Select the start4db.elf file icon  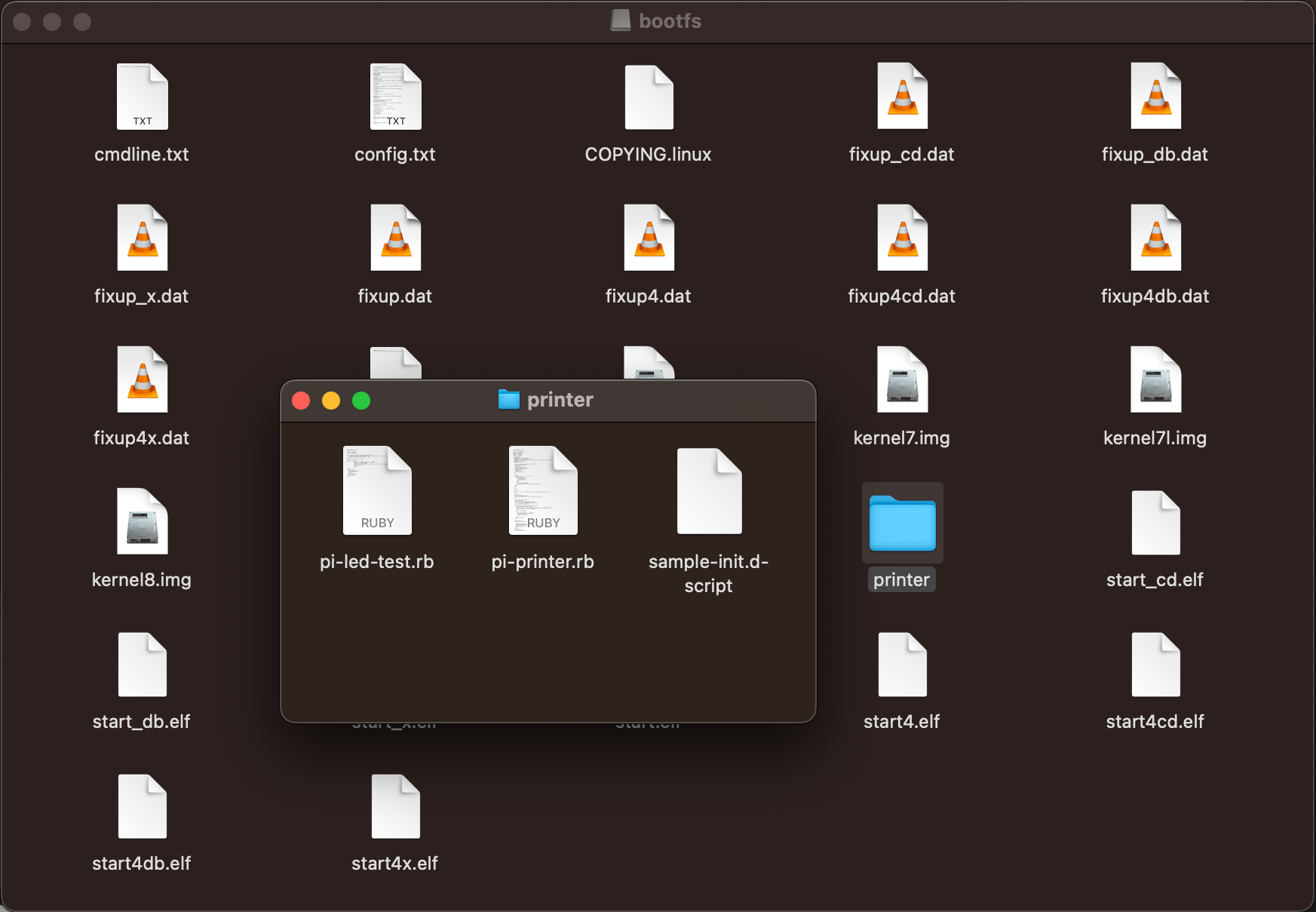(x=142, y=806)
